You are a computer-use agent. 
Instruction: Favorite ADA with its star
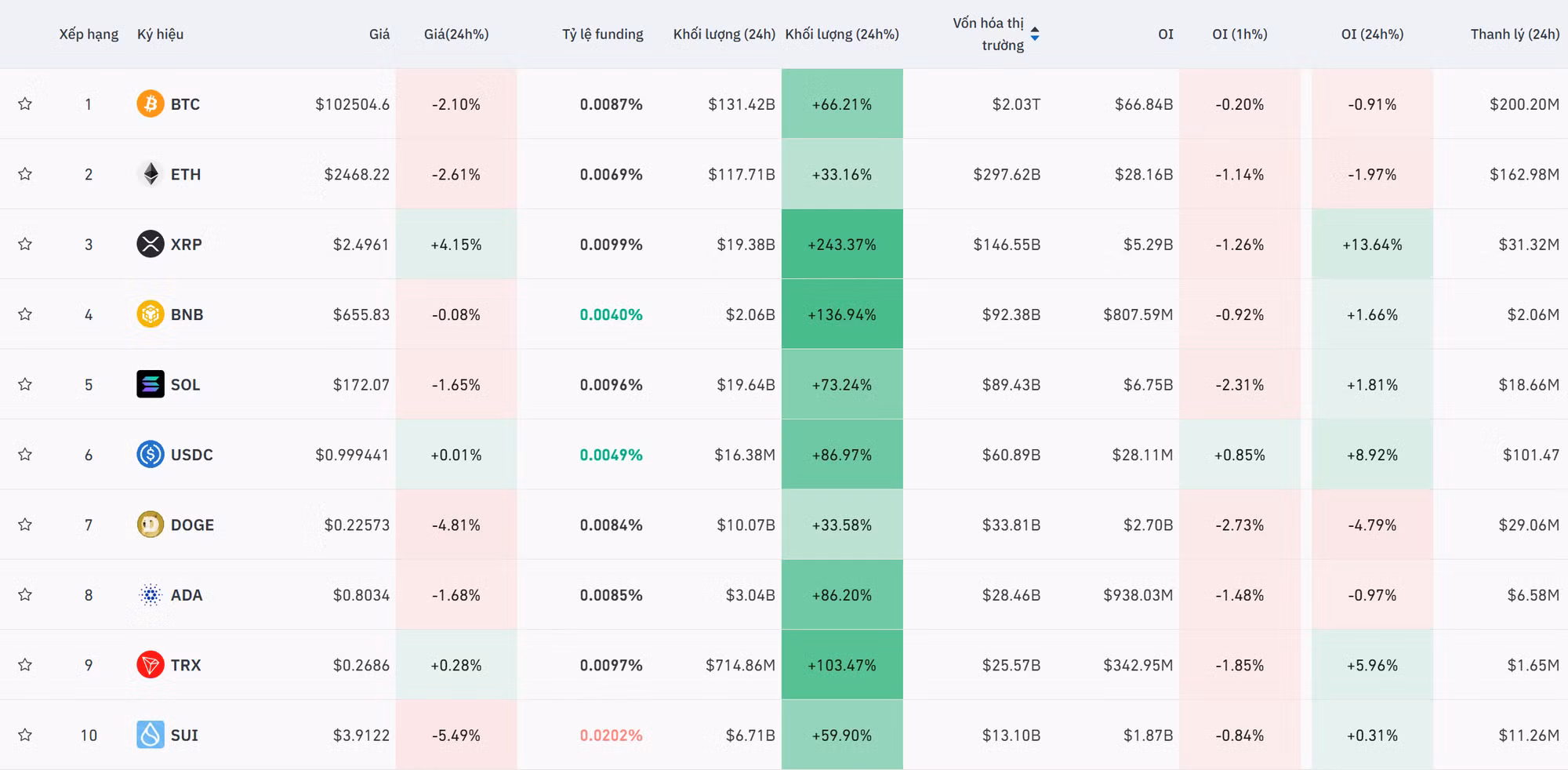click(25, 595)
